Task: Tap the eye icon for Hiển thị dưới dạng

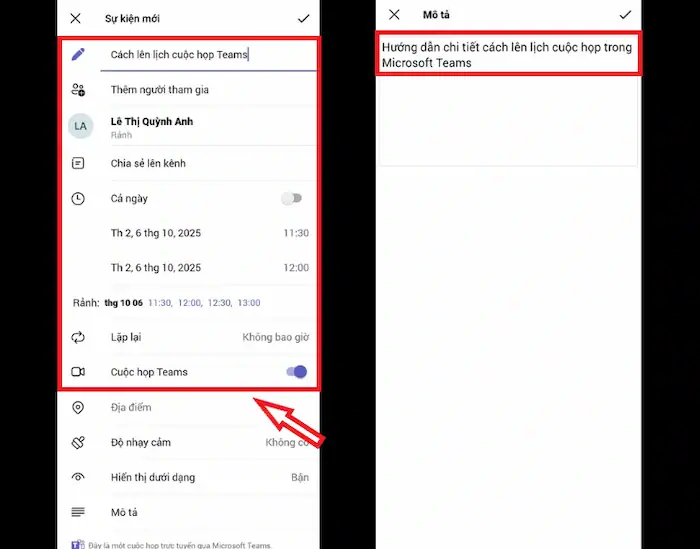Action: click(x=78, y=477)
